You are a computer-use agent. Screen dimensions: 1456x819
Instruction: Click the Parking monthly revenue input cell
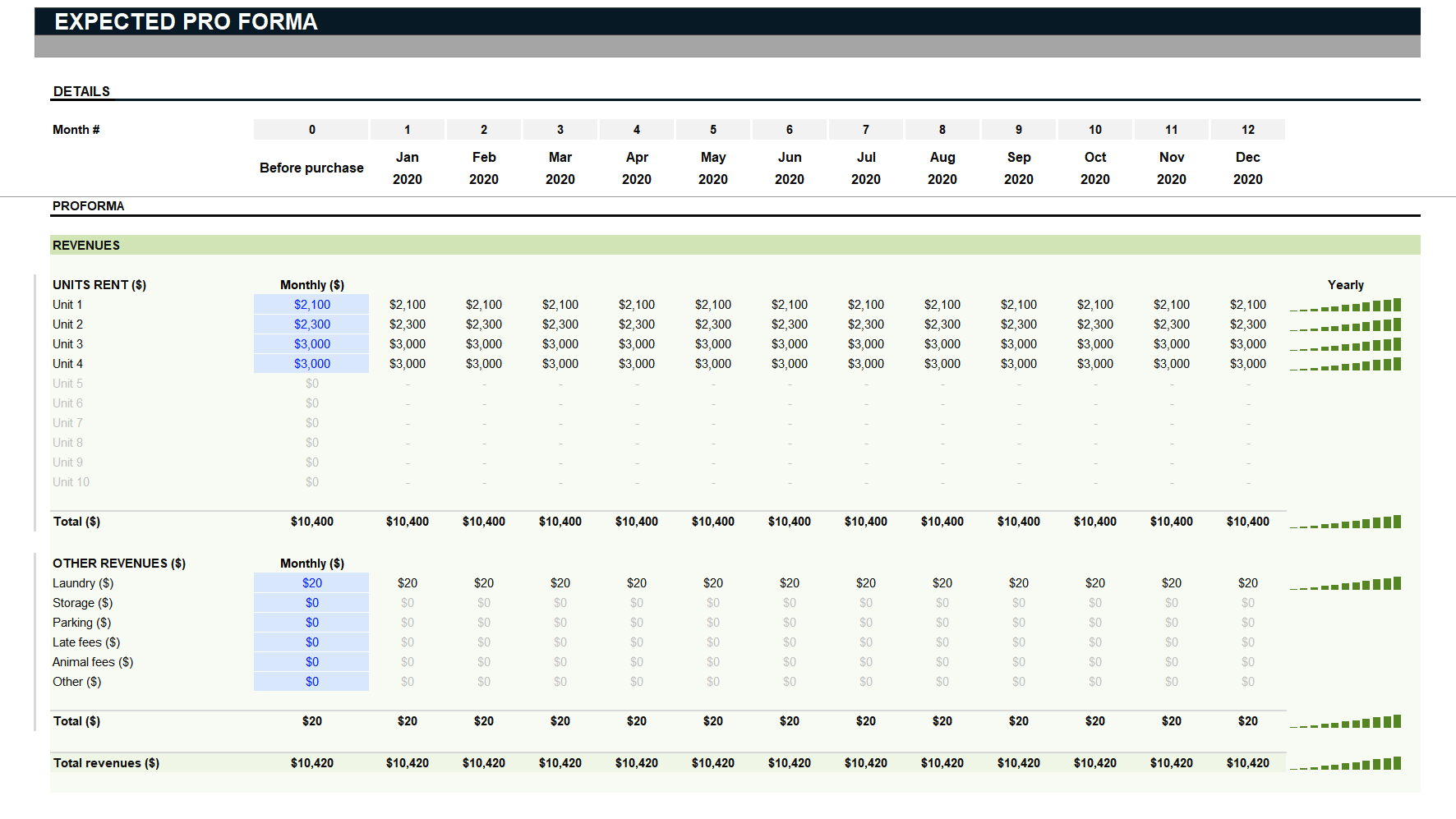311,623
